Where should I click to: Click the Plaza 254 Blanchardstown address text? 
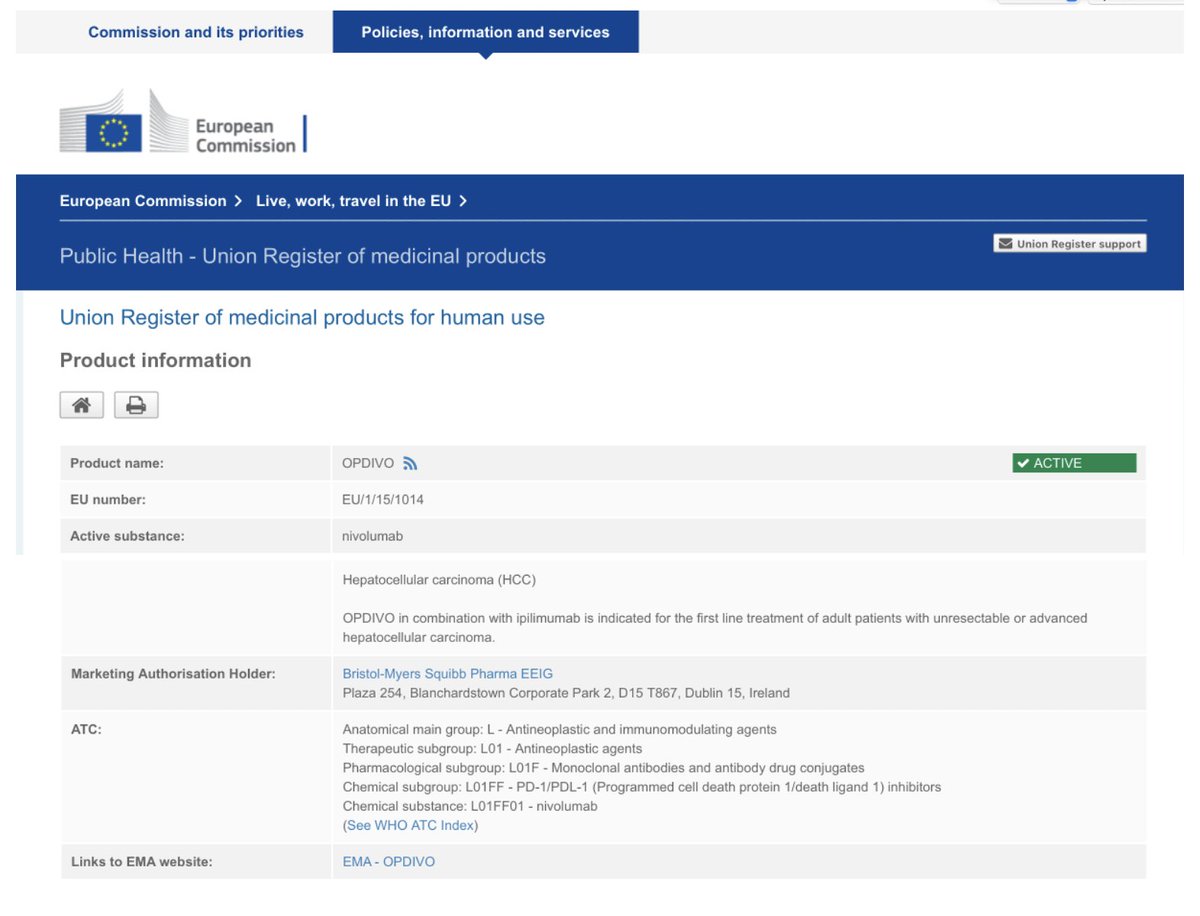coord(566,692)
